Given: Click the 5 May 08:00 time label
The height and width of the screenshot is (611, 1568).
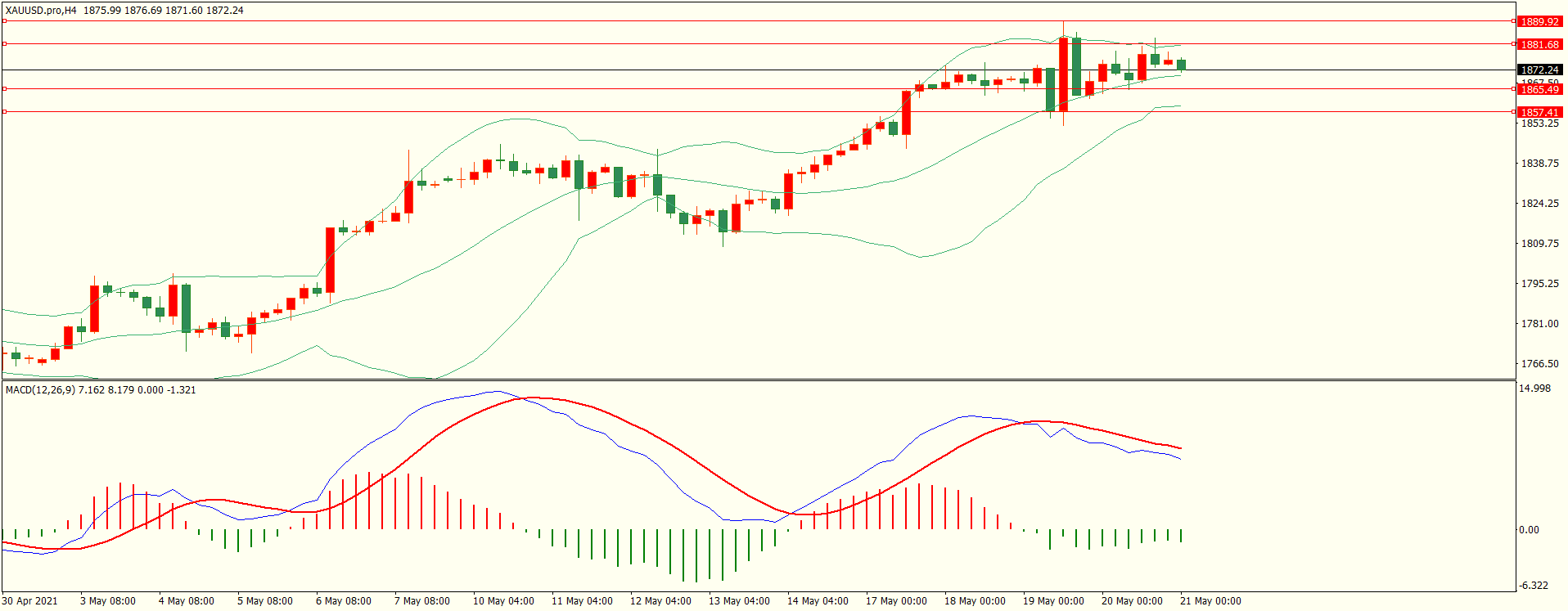Looking at the screenshot, I should [x=265, y=601].
